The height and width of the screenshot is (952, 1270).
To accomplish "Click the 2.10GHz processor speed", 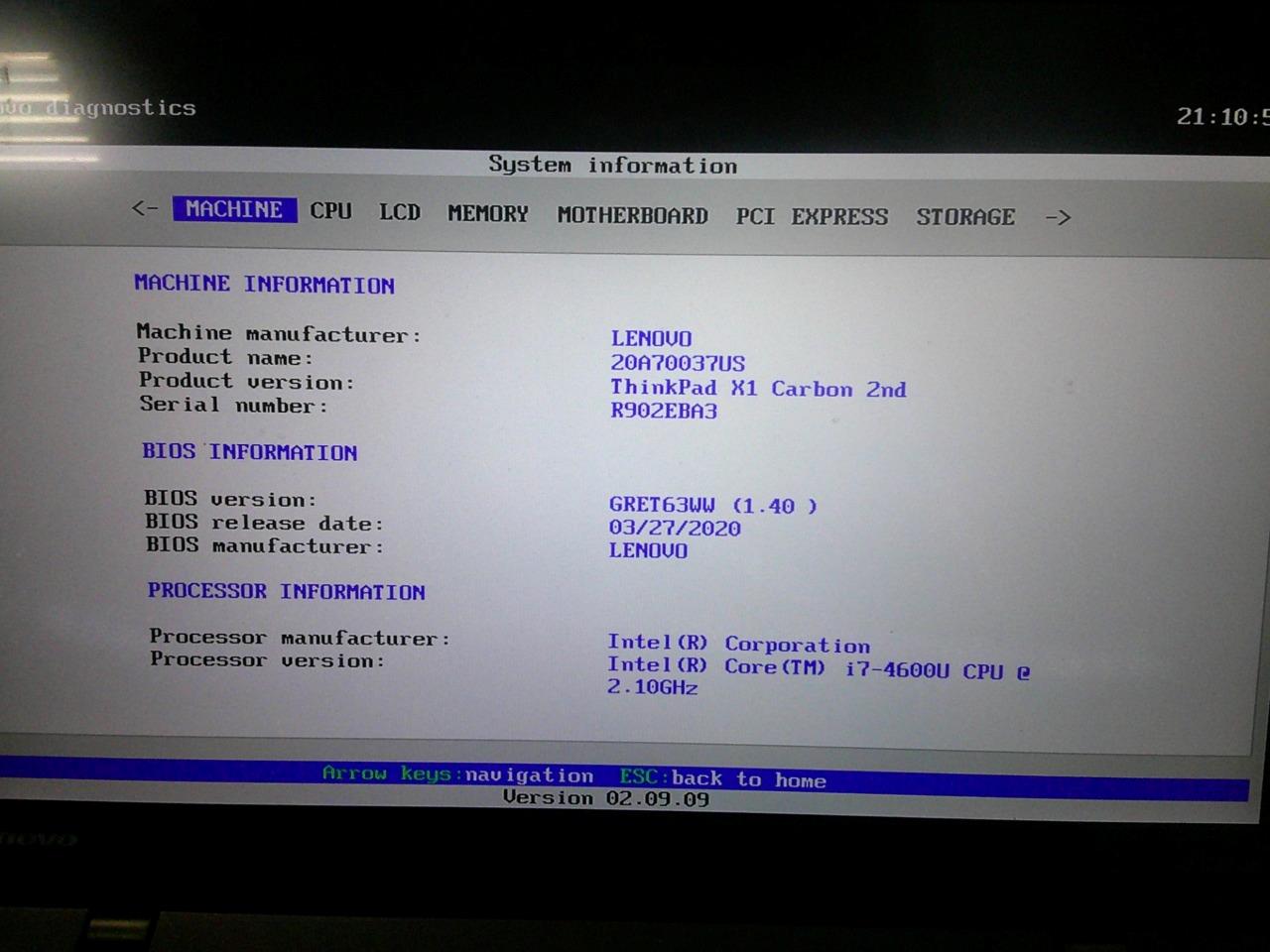I will coord(653,687).
